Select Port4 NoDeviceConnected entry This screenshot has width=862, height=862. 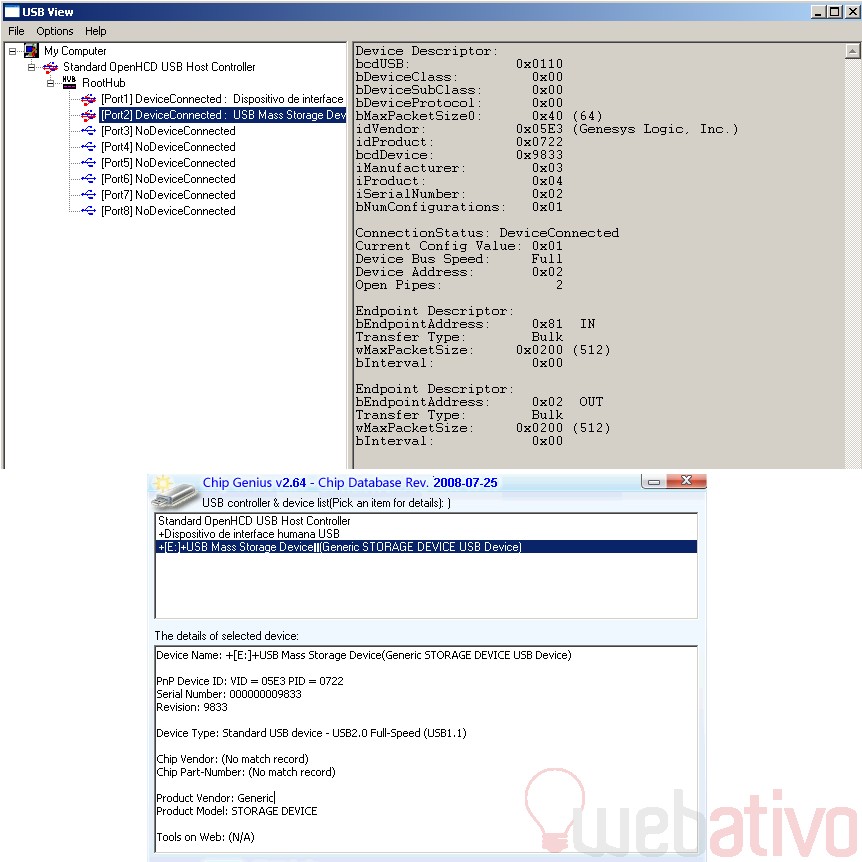[168, 147]
